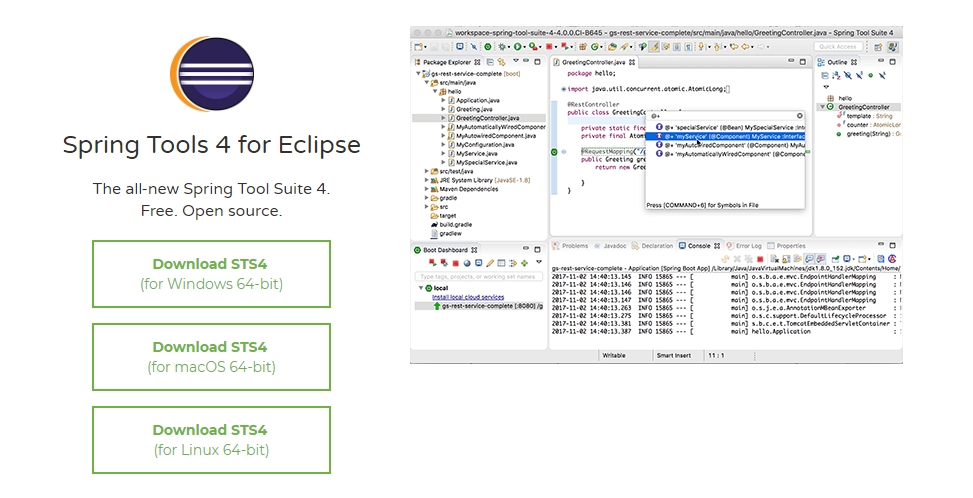Click the Stop red square in Boot Dashboard

455,263
